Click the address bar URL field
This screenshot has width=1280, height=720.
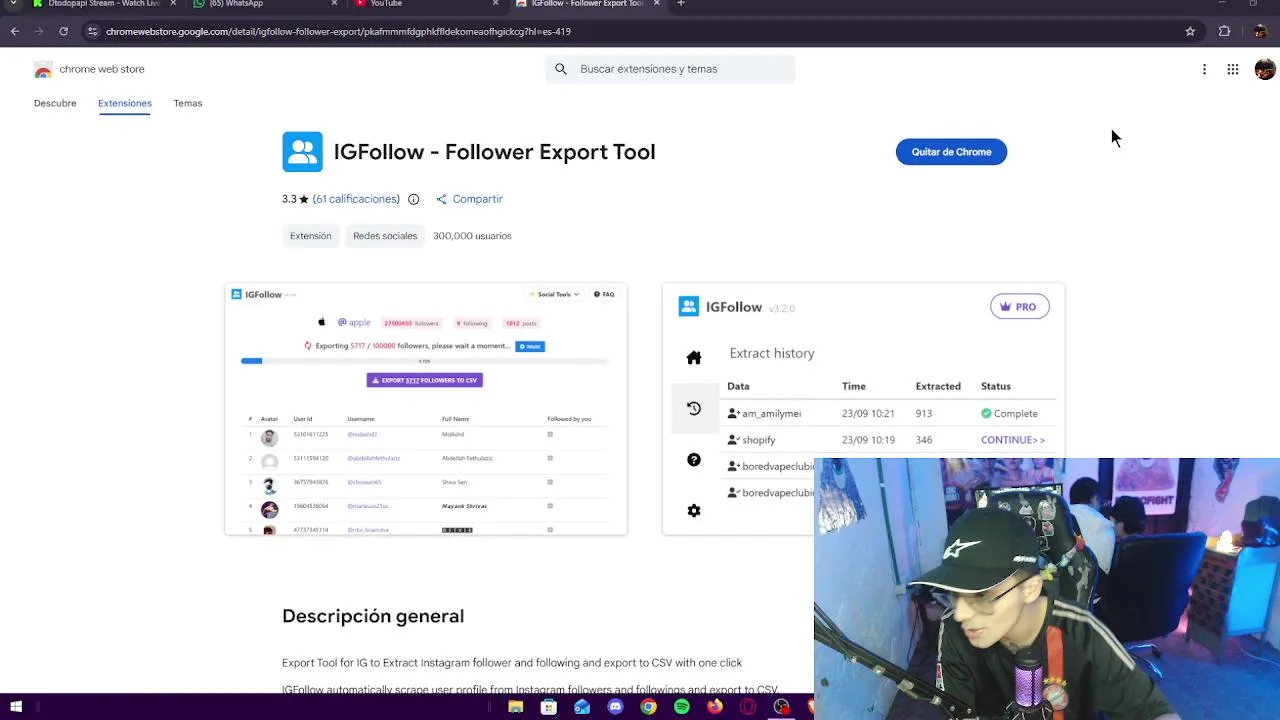click(640, 31)
